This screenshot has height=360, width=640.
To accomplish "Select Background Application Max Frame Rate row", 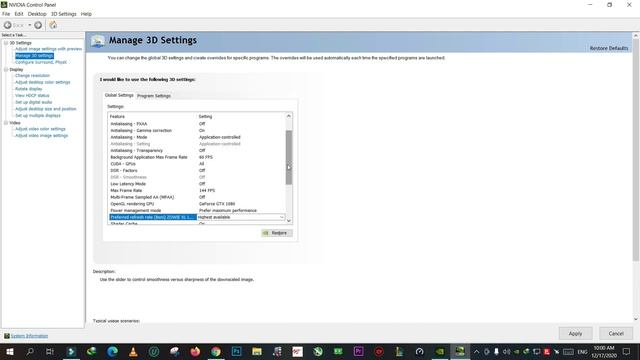I will (197, 157).
